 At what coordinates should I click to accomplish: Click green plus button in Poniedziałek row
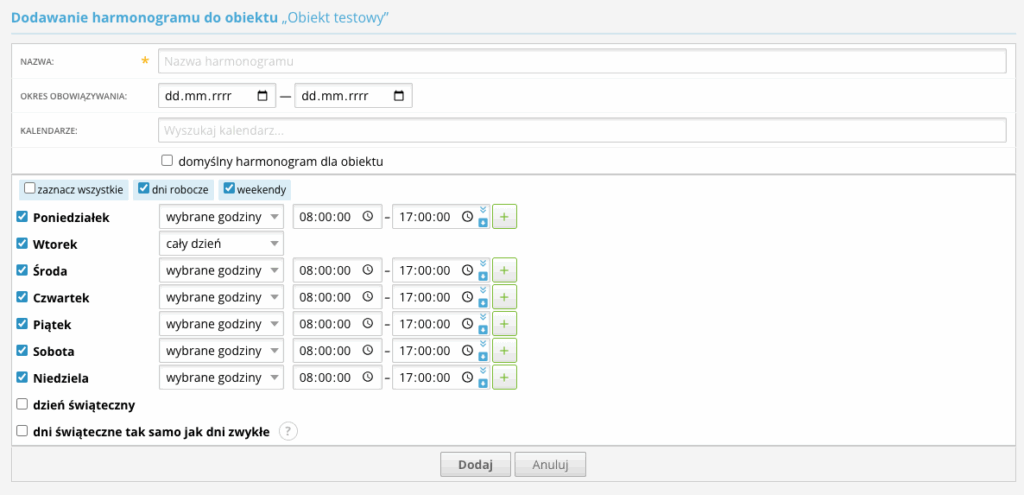click(x=504, y=217)
